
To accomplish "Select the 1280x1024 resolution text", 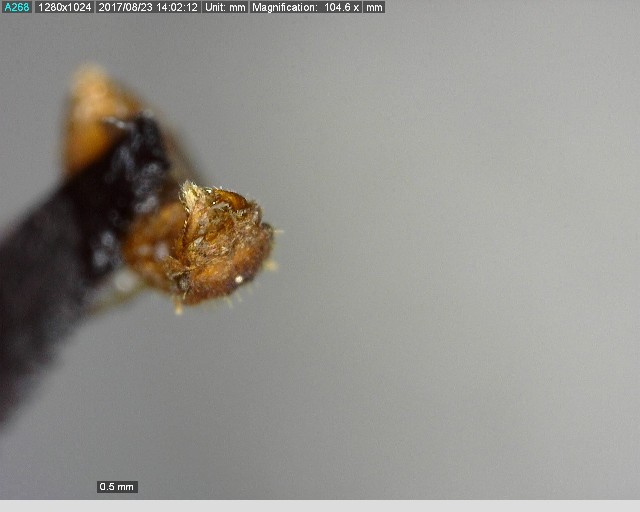I will (64, 7).
